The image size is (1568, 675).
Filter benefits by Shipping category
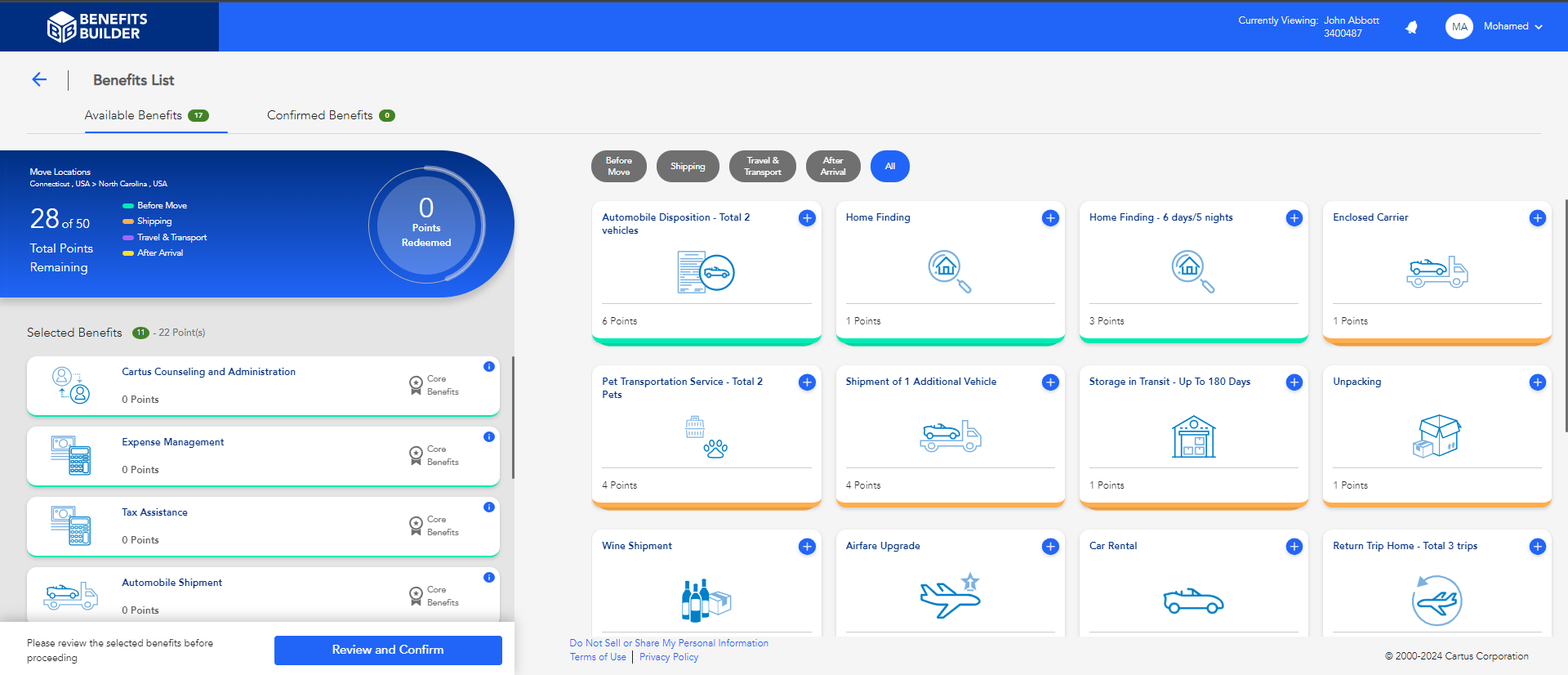pyautogui.click(x=688, y=167)
